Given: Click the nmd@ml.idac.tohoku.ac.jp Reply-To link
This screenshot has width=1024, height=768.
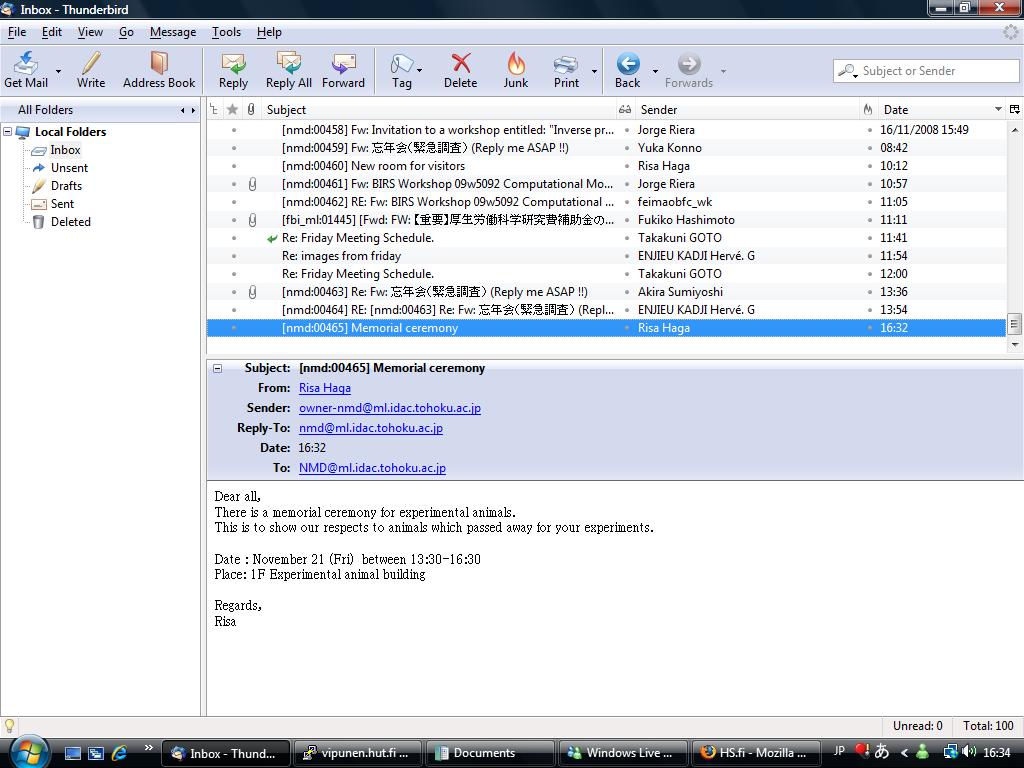Looking at the screenshot, I should [370, 428].
